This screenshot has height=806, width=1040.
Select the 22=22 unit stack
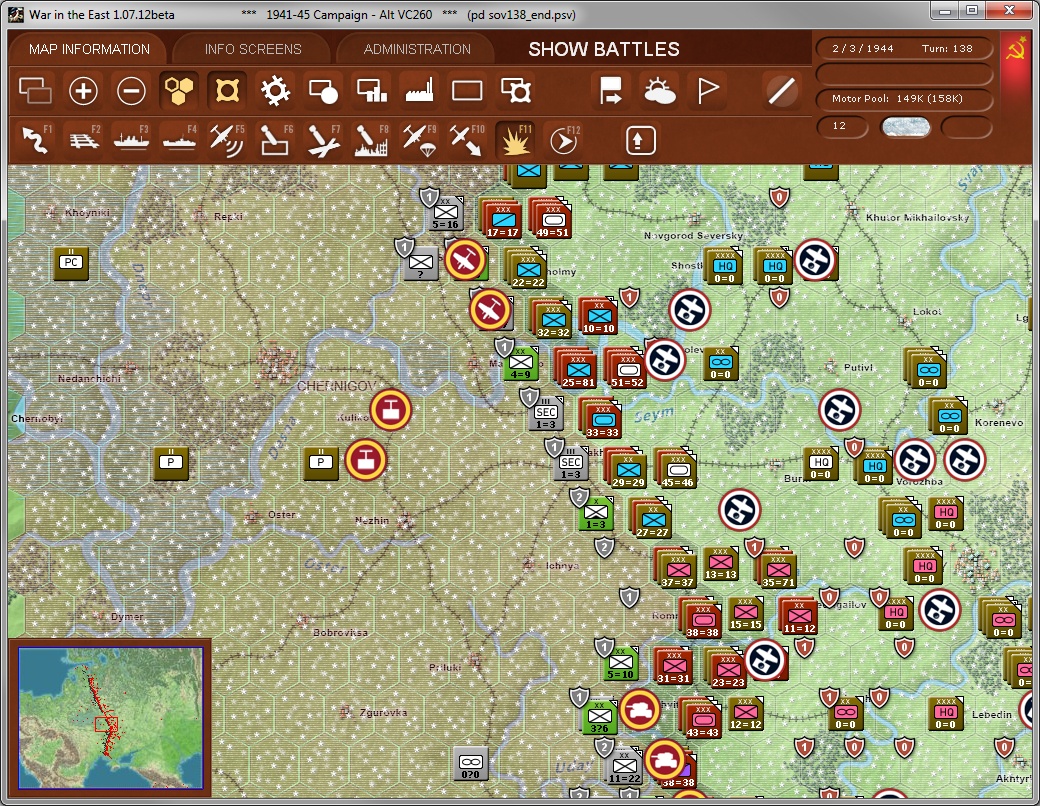pyautogui.click(x=527, y=268)
